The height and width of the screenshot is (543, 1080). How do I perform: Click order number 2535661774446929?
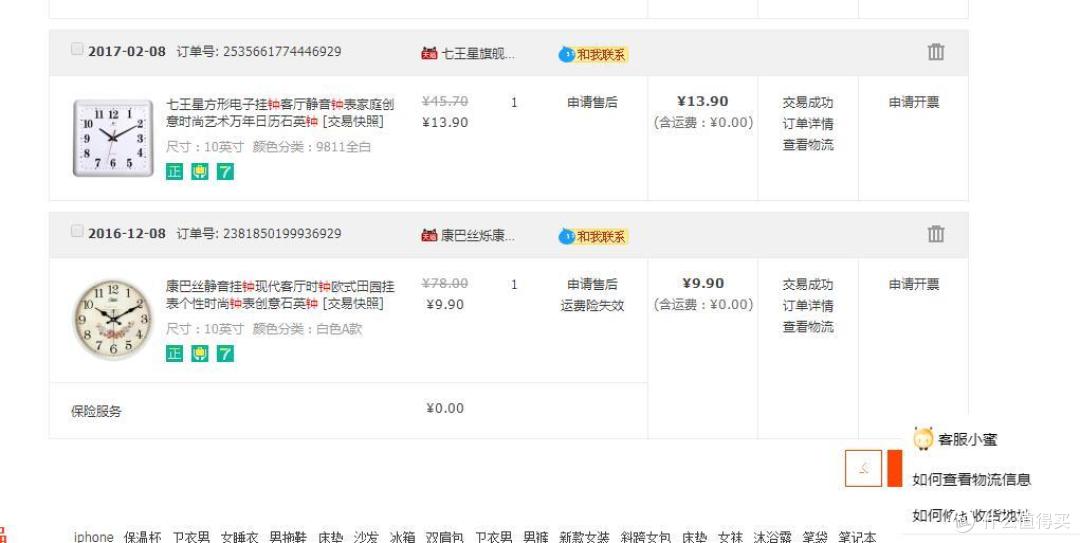[x=282, y=52]
